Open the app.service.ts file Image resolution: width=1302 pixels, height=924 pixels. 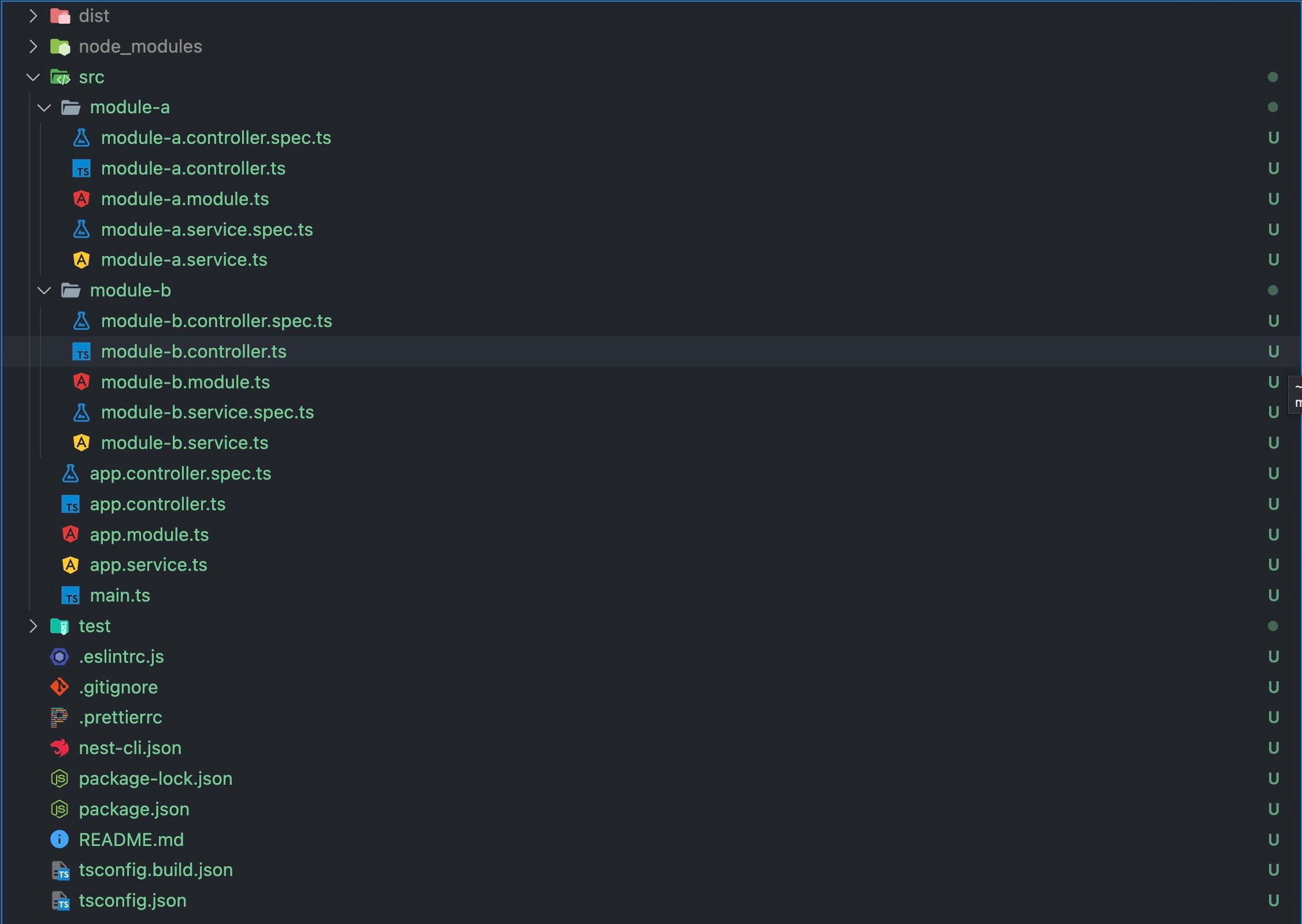[149, 565]
